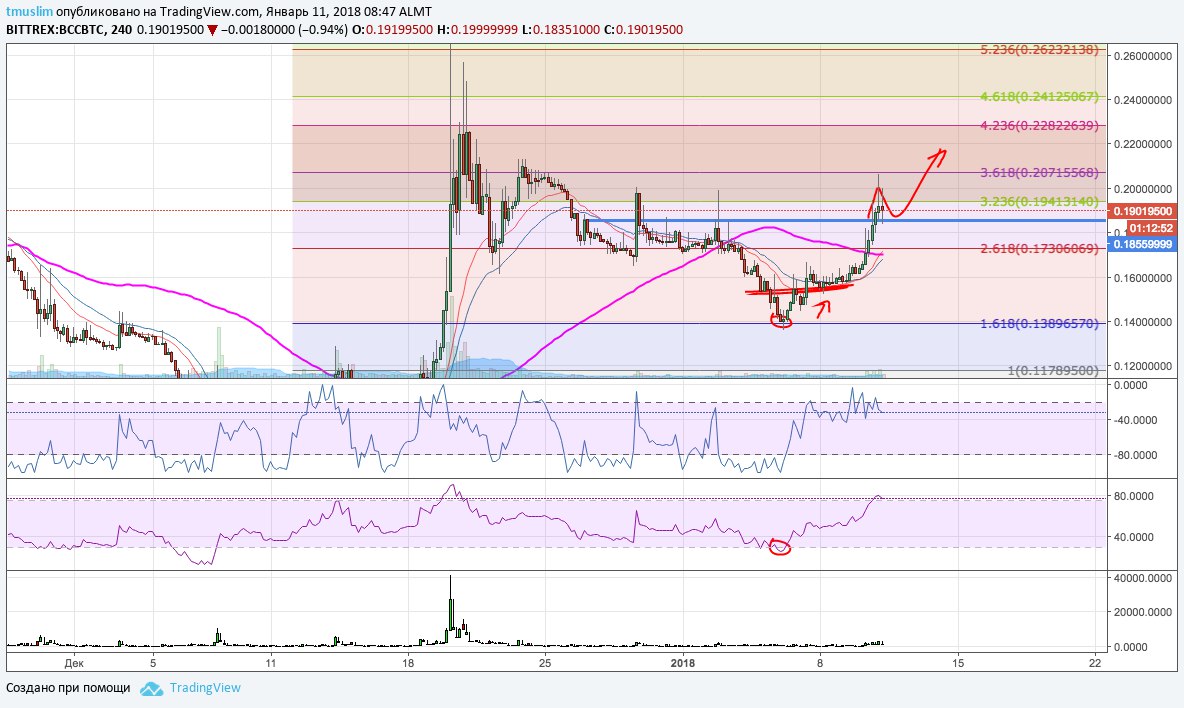Image resolution: width=1184 pixels, height=708 pixels.
Task: Select the 0.12000000 price axis label
Action: pyautogui.click(x=1142, y=366)
